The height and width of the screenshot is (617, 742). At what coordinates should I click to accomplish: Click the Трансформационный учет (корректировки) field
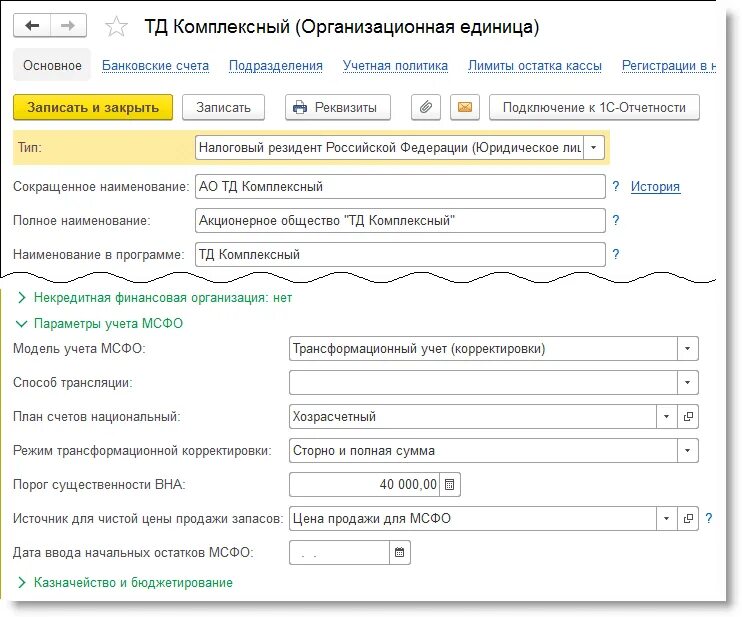(x=483, y=349)
